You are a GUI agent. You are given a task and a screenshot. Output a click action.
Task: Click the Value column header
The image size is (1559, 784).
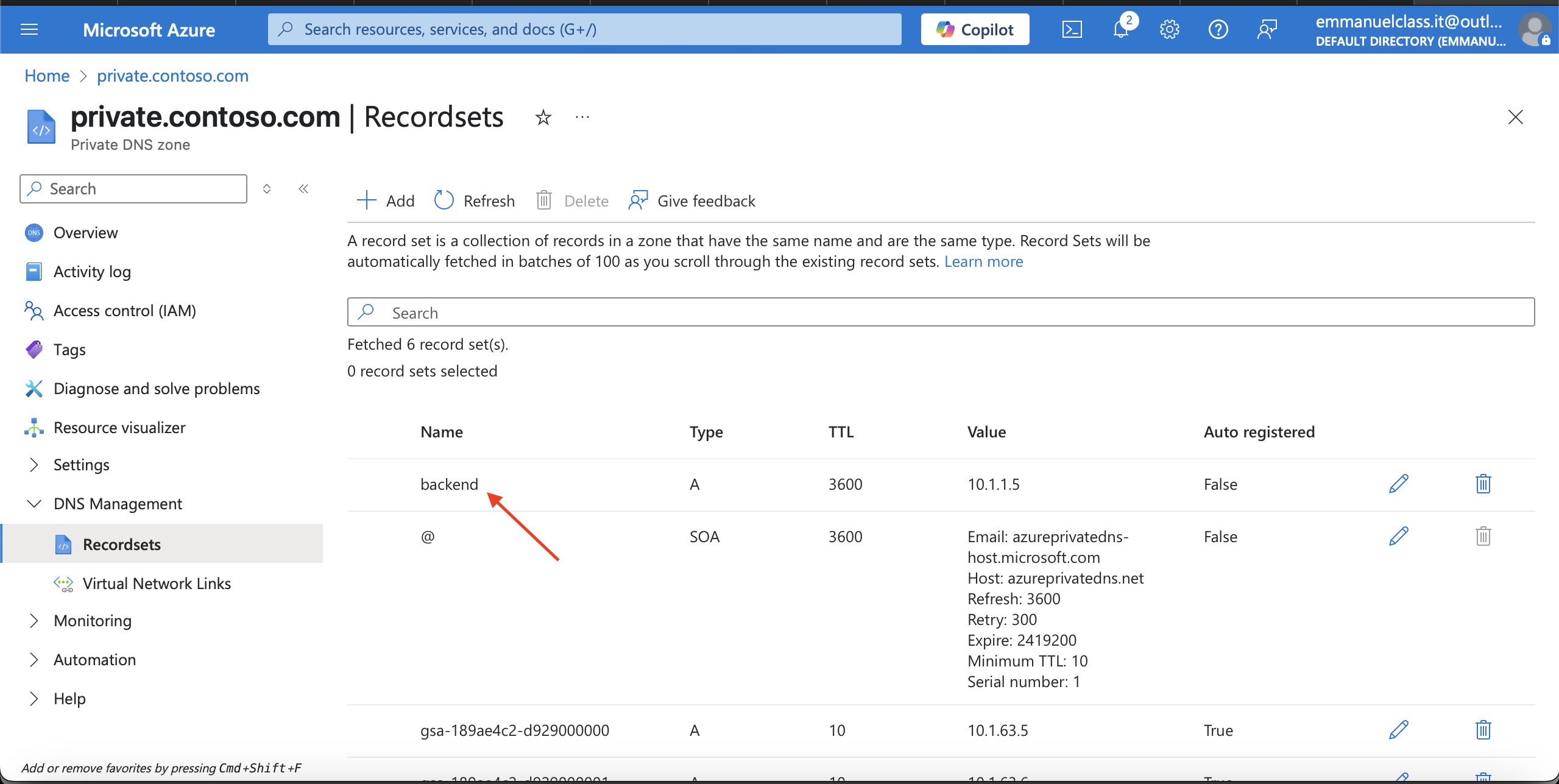(x=986, y=432)
